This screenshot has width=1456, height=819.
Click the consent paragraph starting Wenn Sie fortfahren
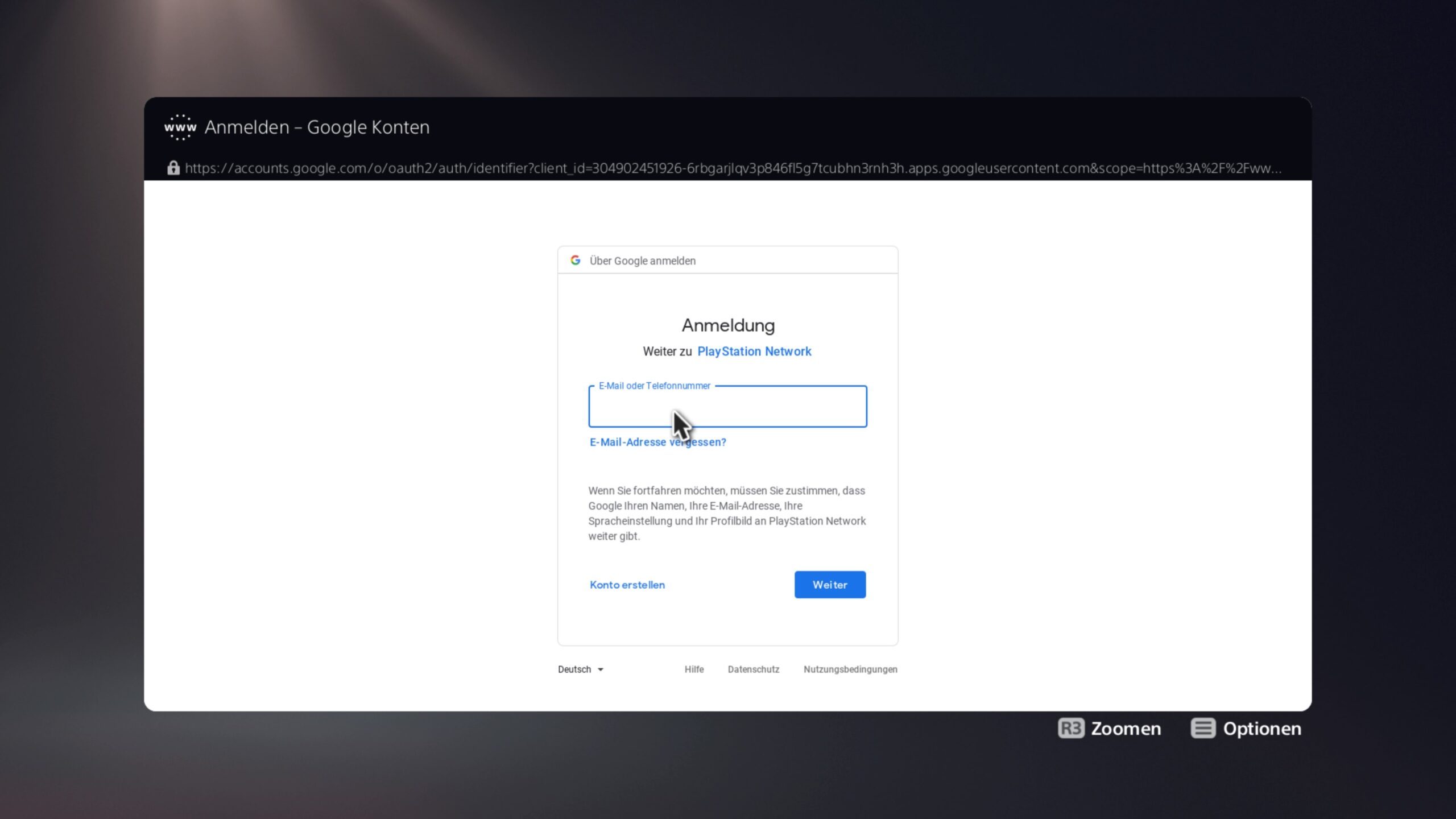pos(727,513)
